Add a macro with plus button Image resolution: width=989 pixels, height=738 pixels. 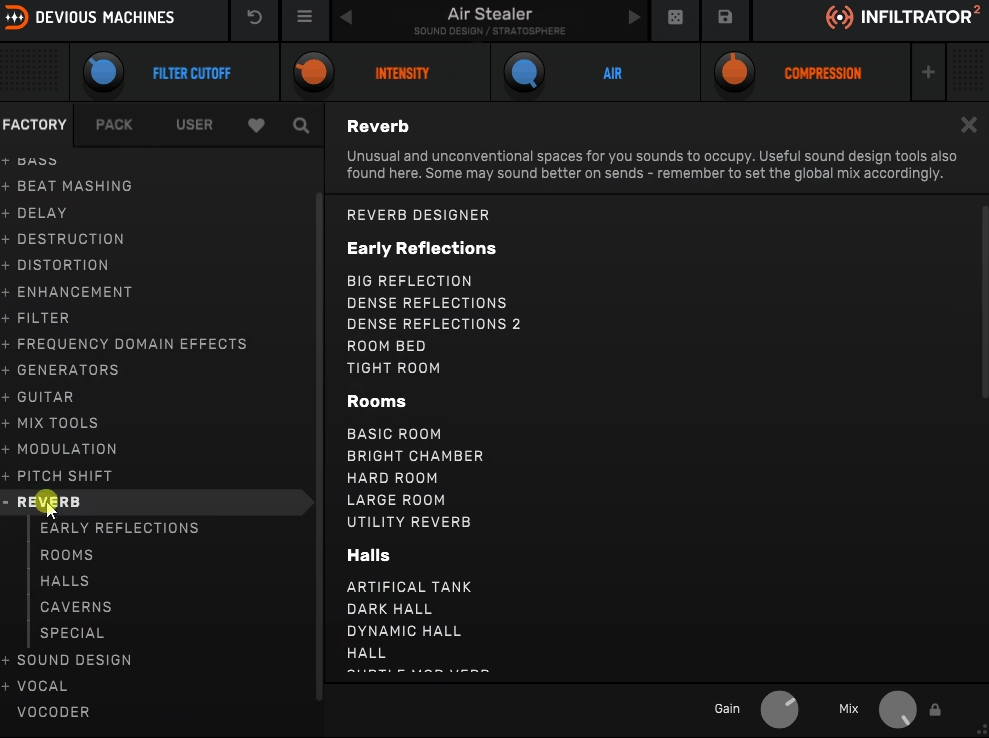928,72
